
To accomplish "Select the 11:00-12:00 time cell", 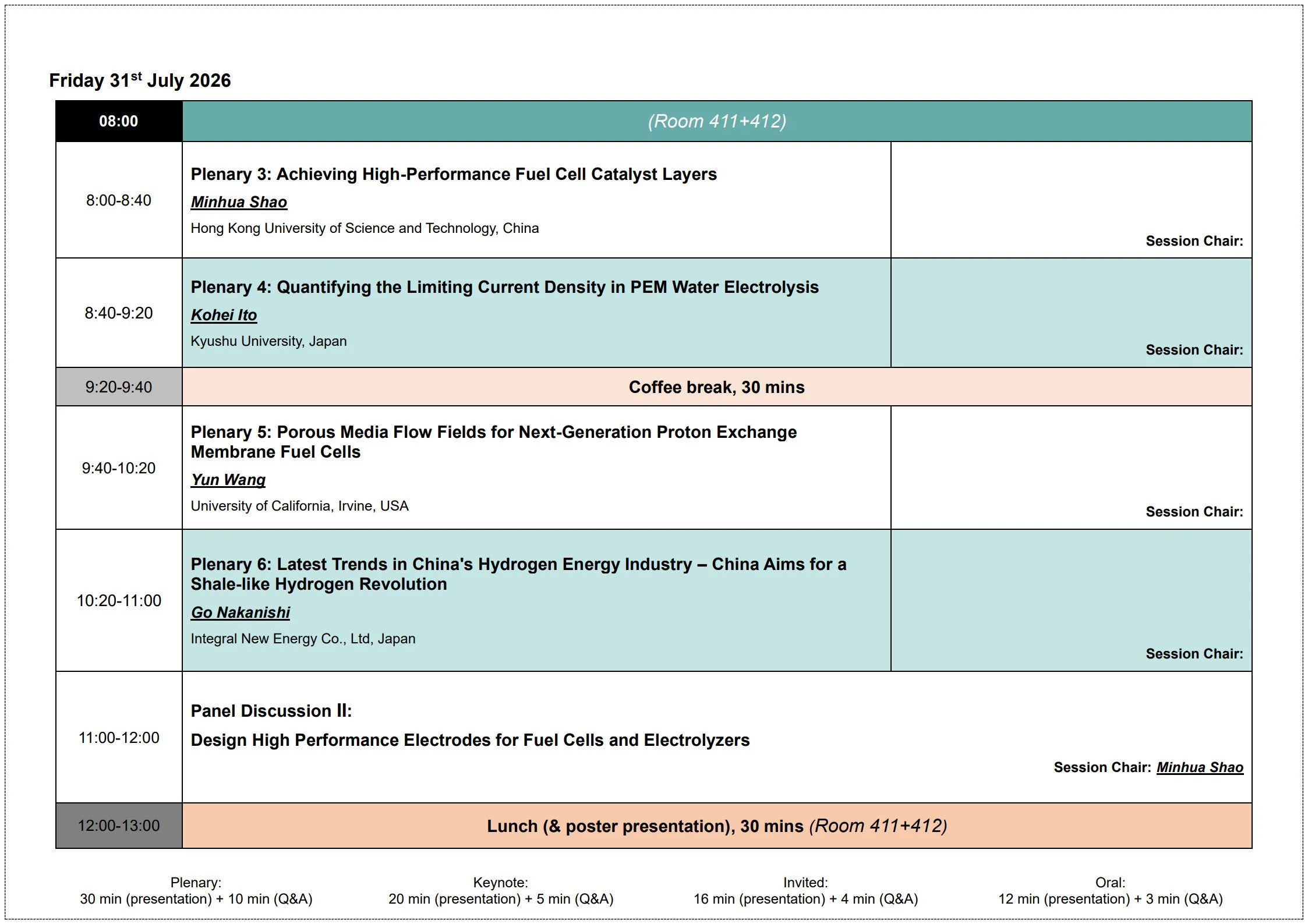I will pos(119,738).
